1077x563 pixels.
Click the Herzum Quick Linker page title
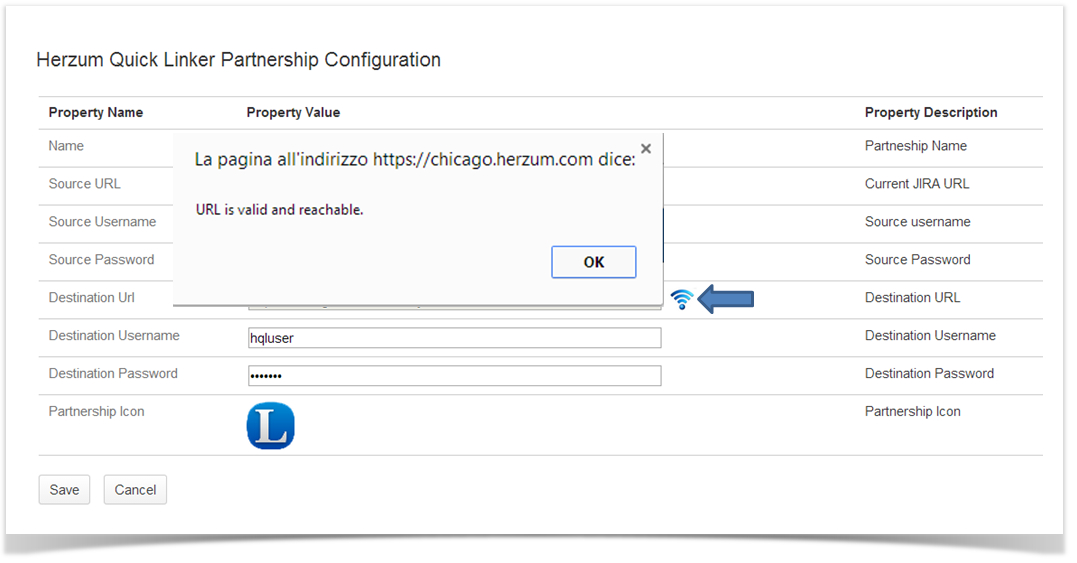[x=238, y=60]
